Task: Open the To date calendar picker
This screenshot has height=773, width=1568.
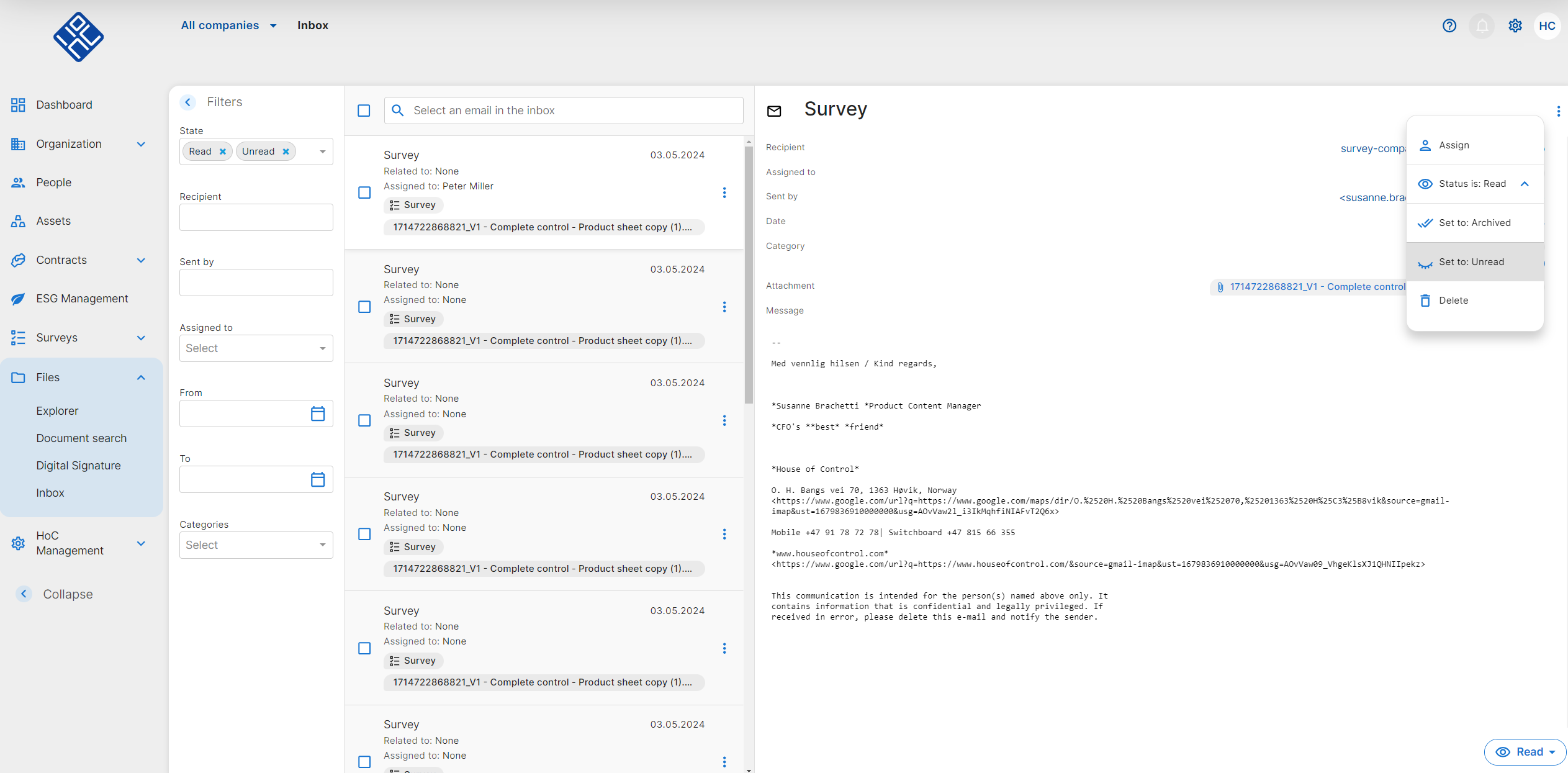Action: (x=318, y=479)
